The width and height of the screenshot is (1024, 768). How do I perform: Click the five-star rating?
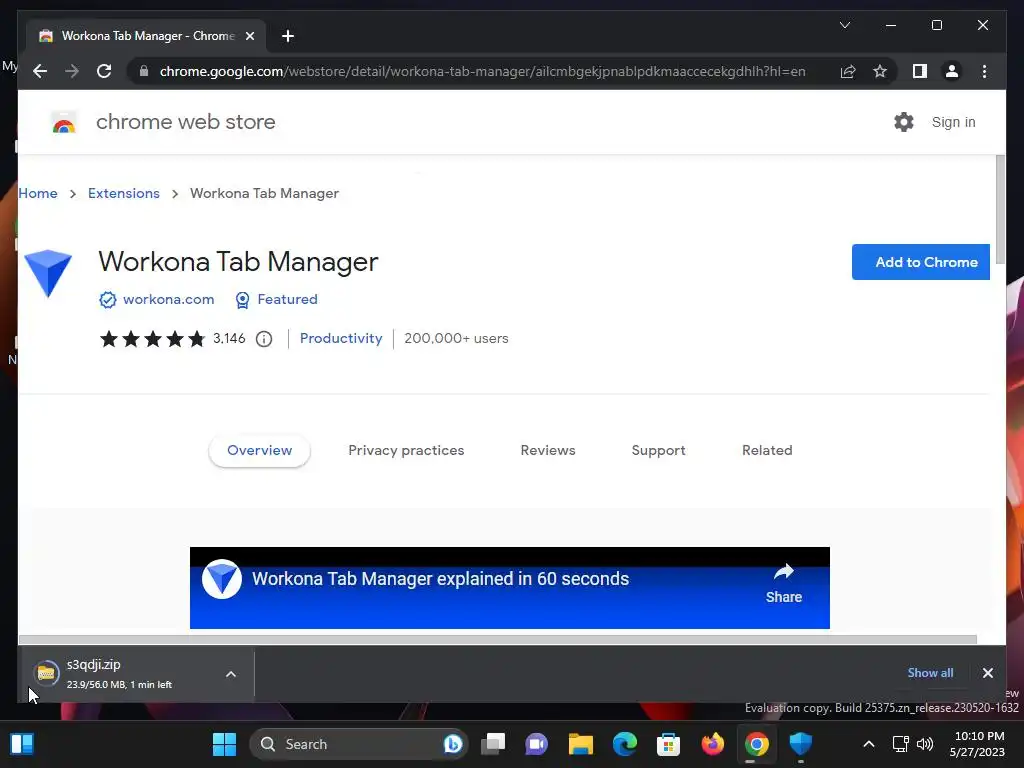[x=152, y=338]
